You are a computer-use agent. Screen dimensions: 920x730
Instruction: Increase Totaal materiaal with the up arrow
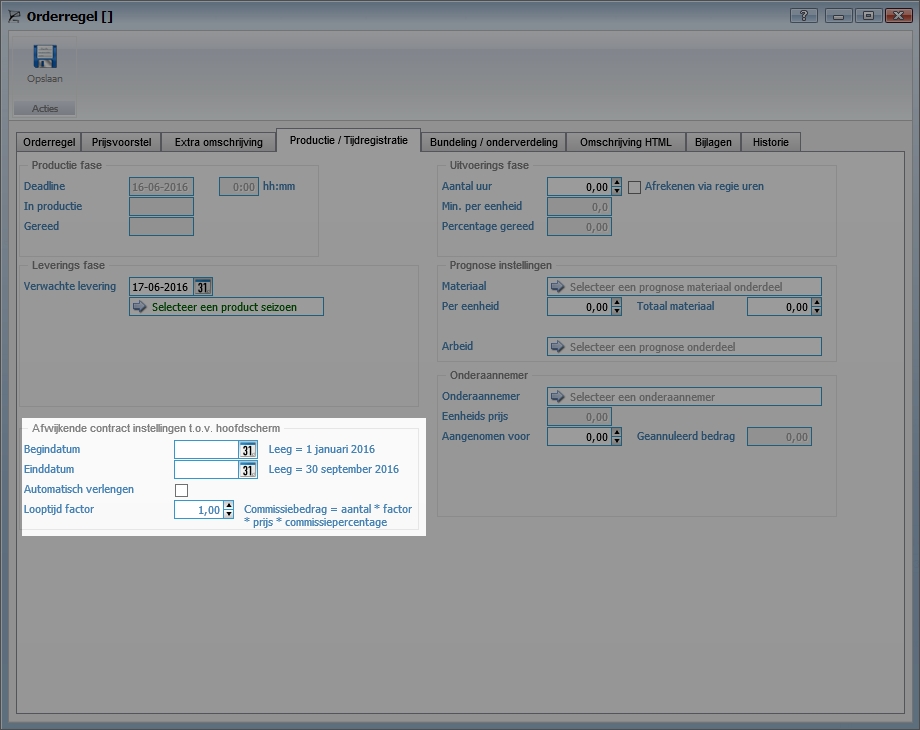(816, 302)
